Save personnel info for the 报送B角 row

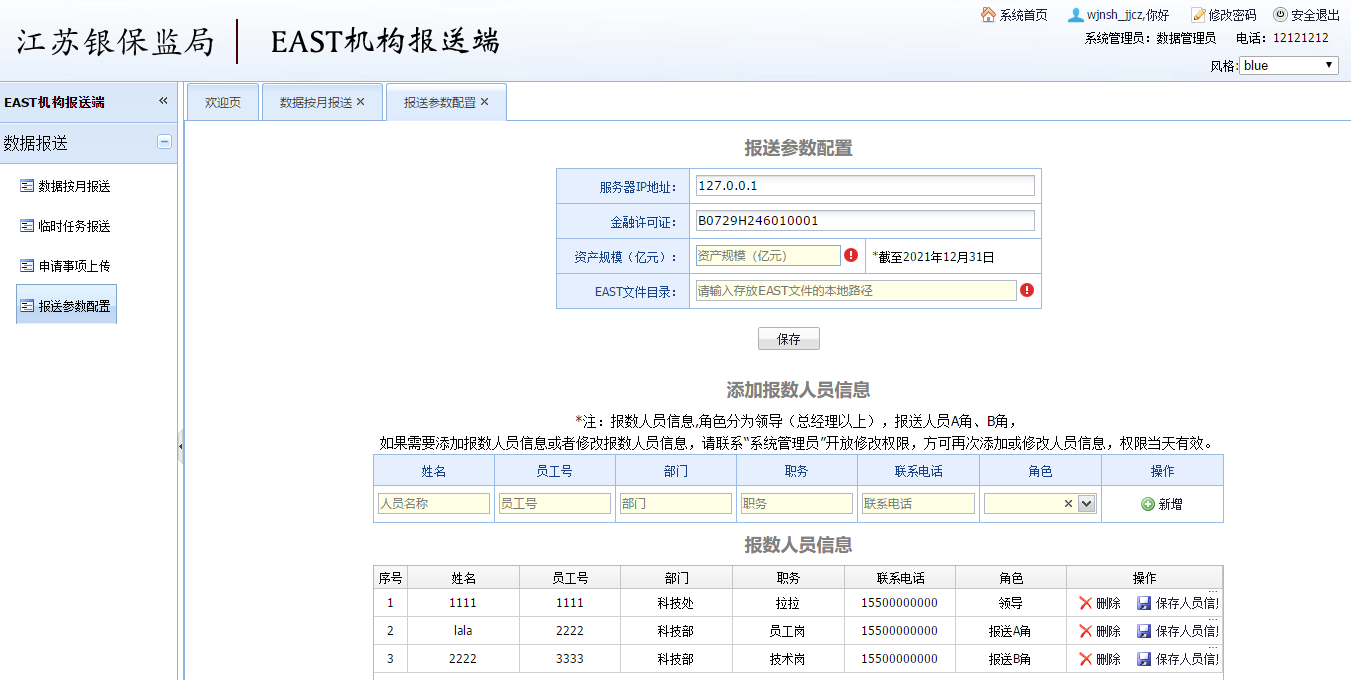[x=1178, y=659]
